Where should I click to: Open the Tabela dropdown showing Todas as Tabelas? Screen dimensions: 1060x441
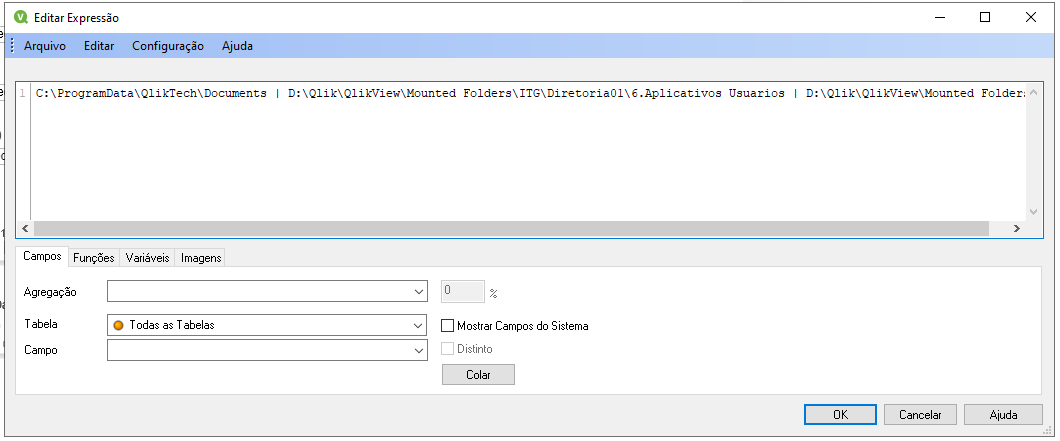[x=267, y=325]
